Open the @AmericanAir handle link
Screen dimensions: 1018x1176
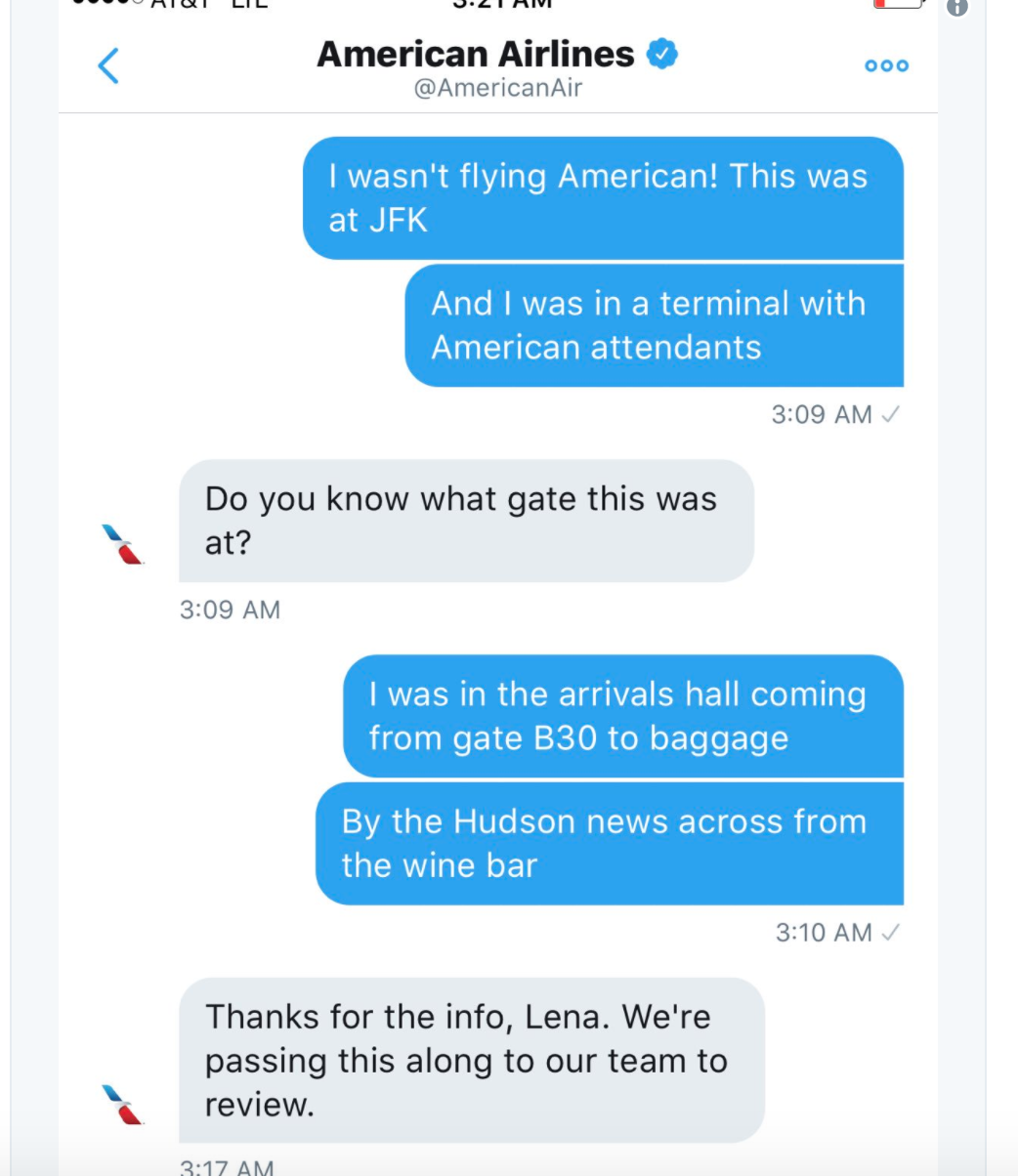click(497, 88)
